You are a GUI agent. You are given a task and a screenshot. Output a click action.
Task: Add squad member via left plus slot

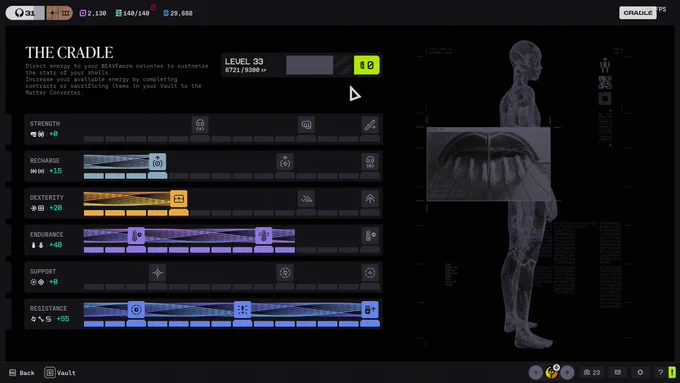click(x=536, y=372)
